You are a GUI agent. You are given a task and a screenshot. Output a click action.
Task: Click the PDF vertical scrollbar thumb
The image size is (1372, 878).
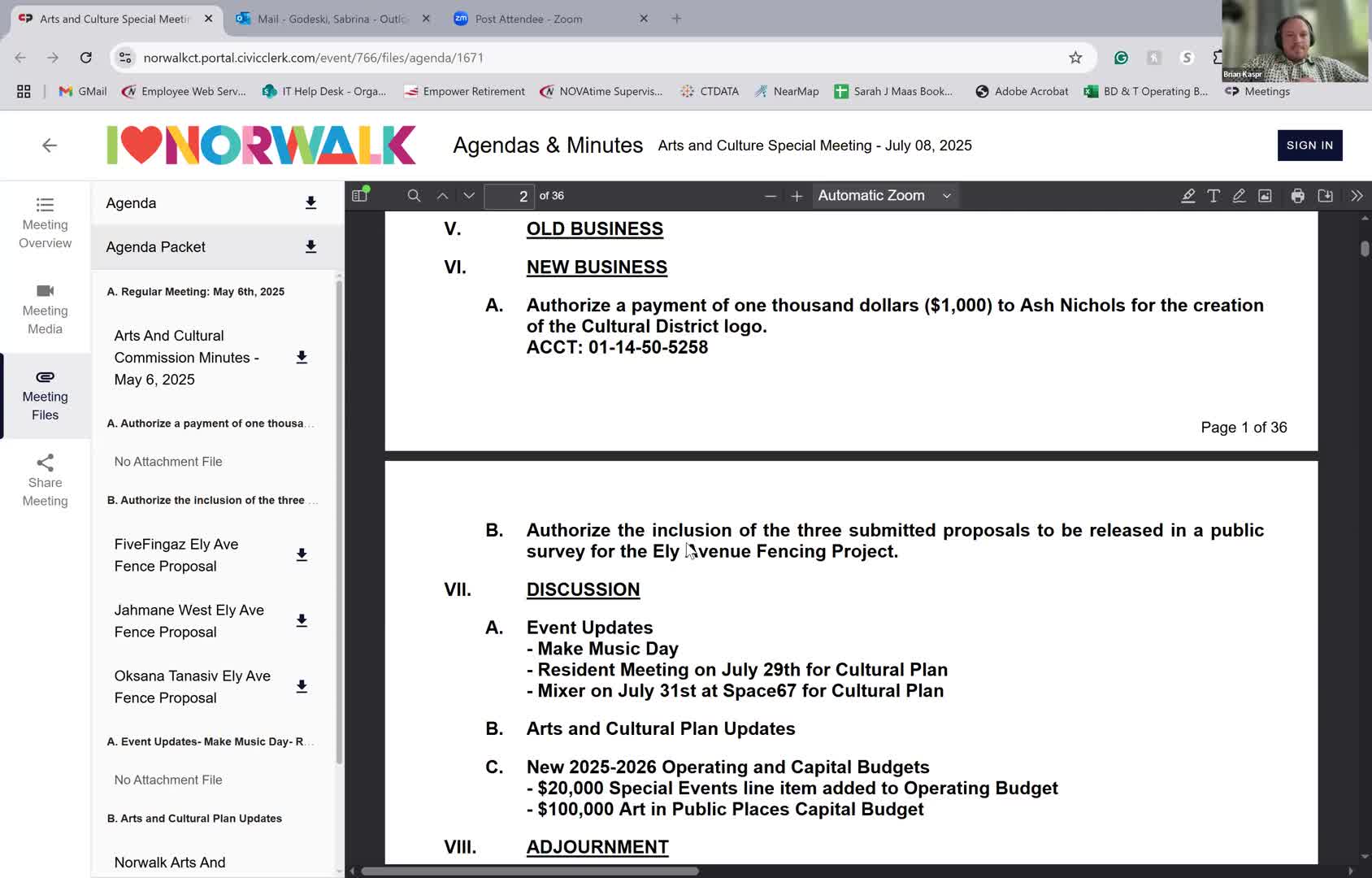tap(1365, 248)
